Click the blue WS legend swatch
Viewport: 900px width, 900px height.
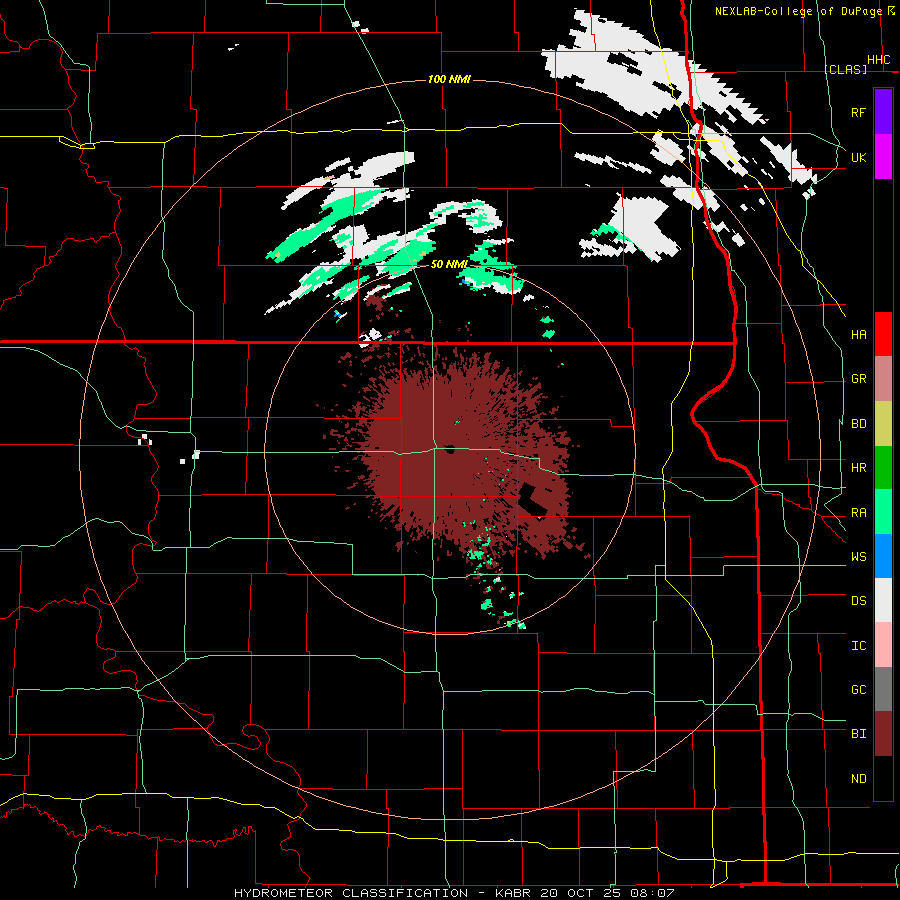(x=883, y=556)
